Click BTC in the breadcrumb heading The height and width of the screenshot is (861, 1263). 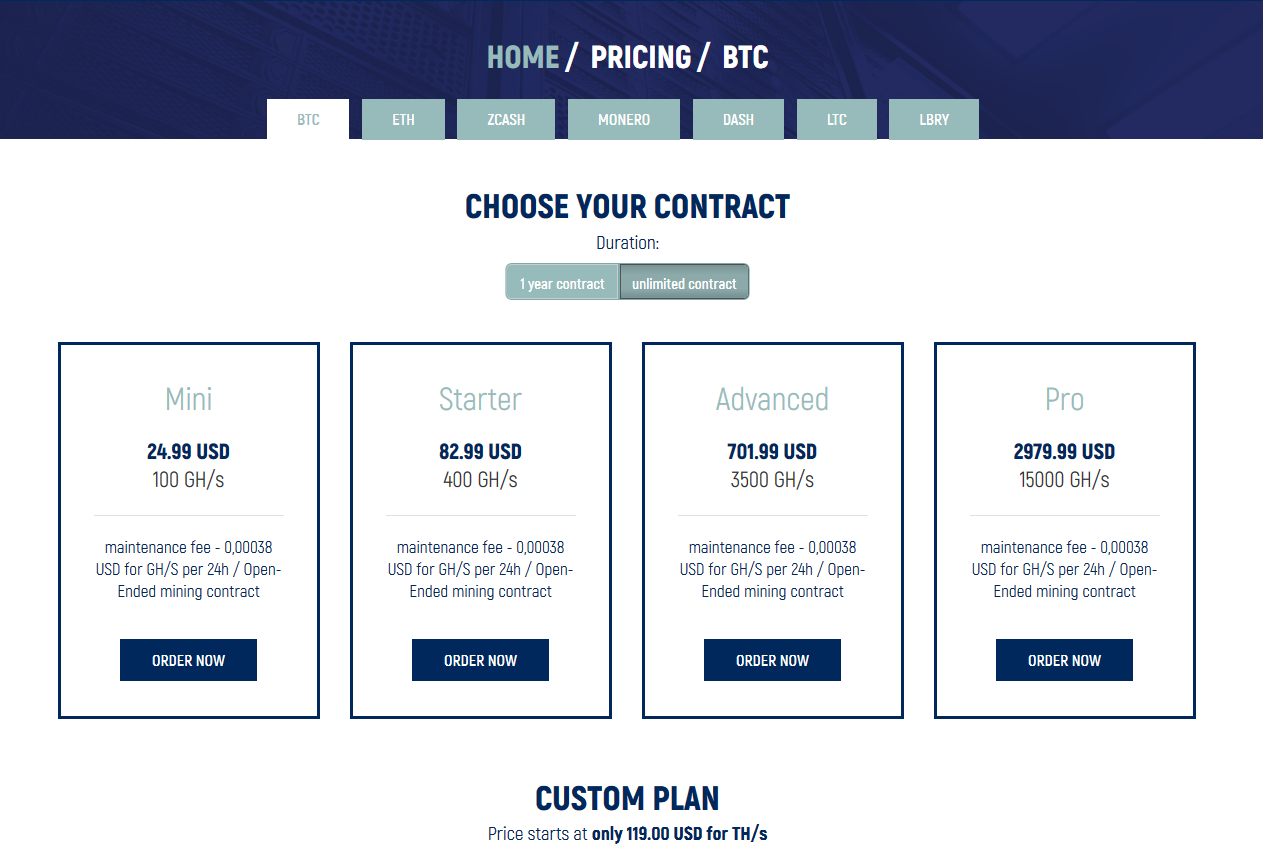746,57
